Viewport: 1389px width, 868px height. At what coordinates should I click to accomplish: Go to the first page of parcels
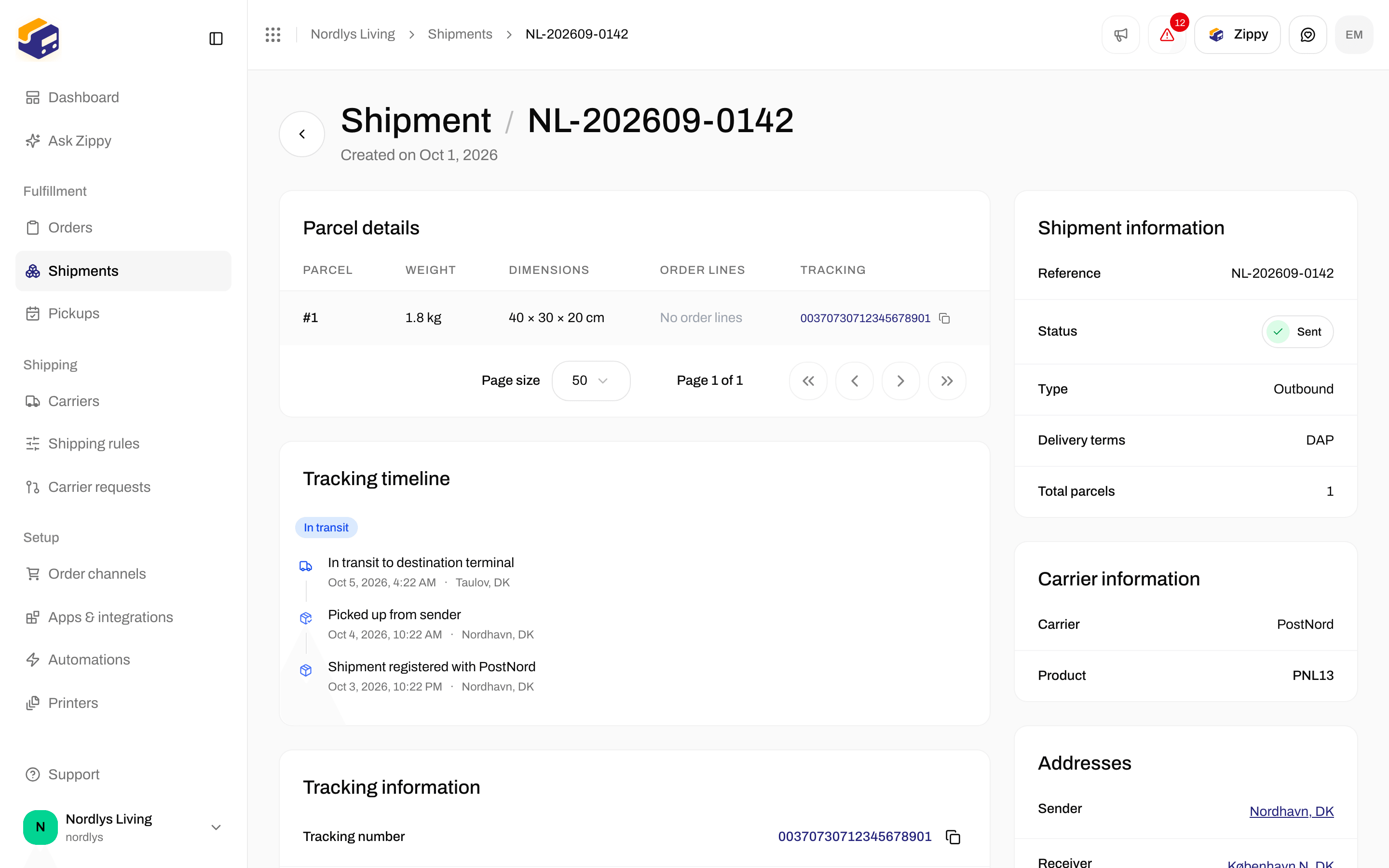click(808, 380)
